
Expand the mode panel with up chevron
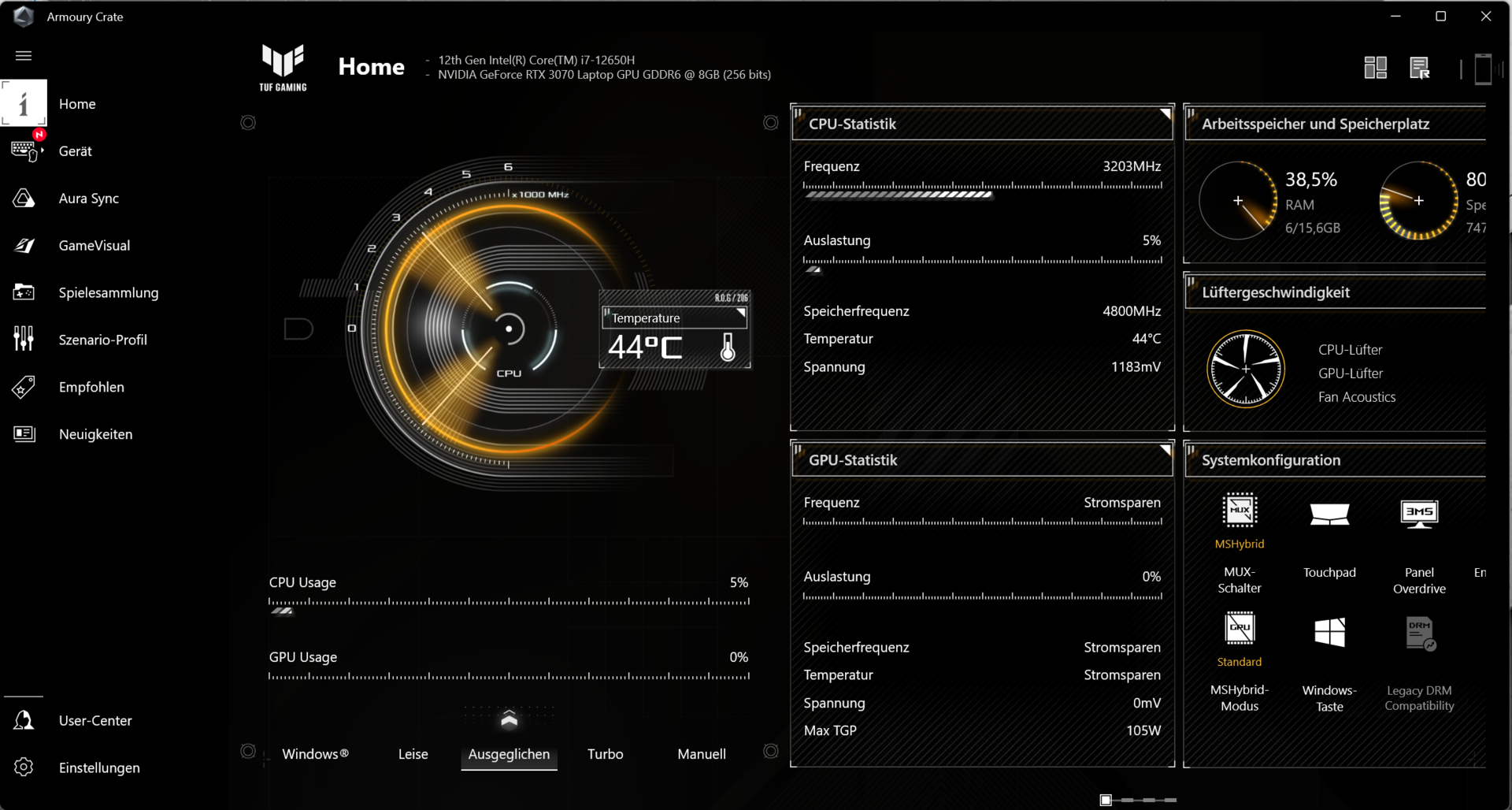pyautogui.click(x=509, y=719)
